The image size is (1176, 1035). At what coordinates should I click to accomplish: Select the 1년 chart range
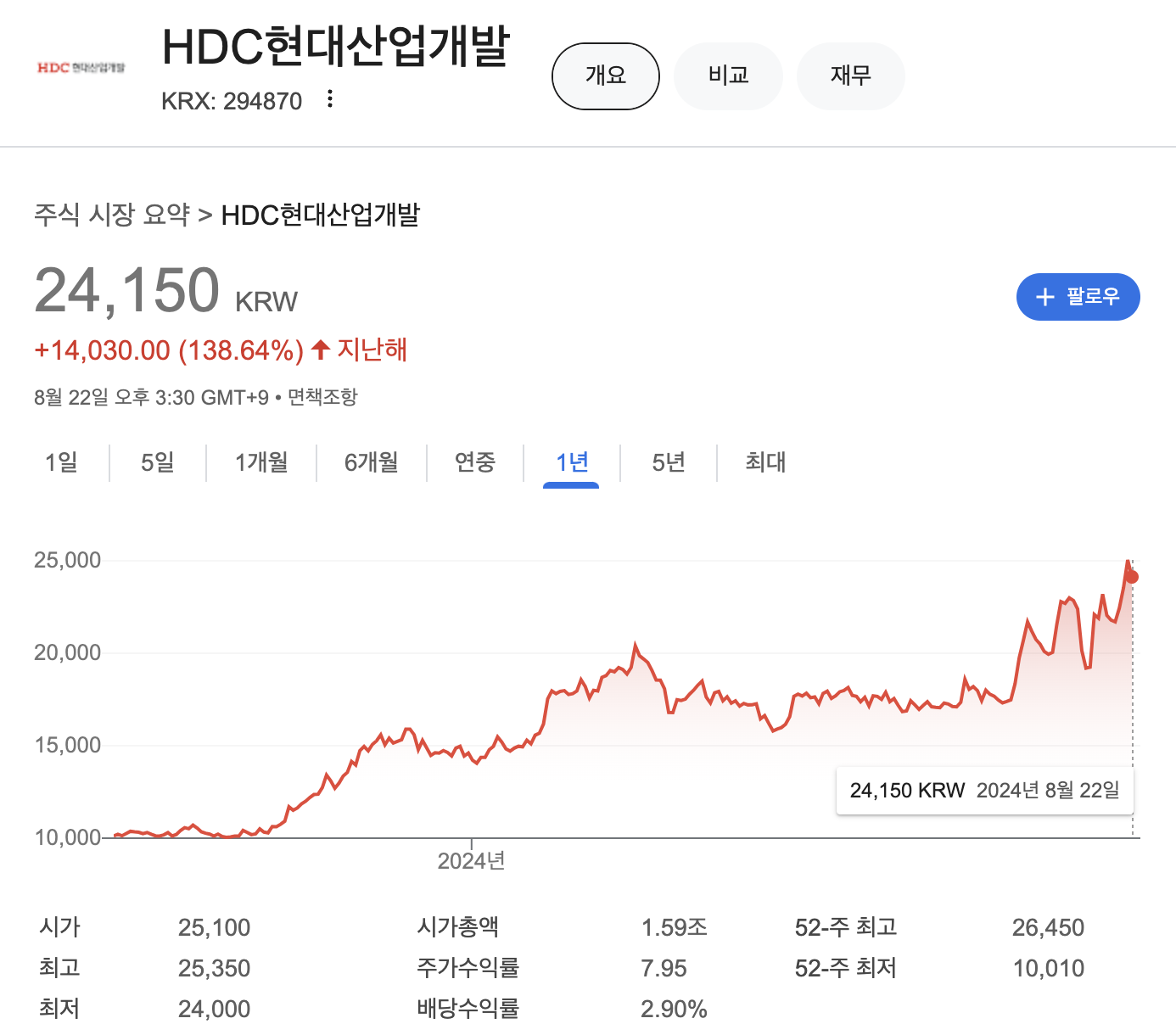(x=572, y=462)
